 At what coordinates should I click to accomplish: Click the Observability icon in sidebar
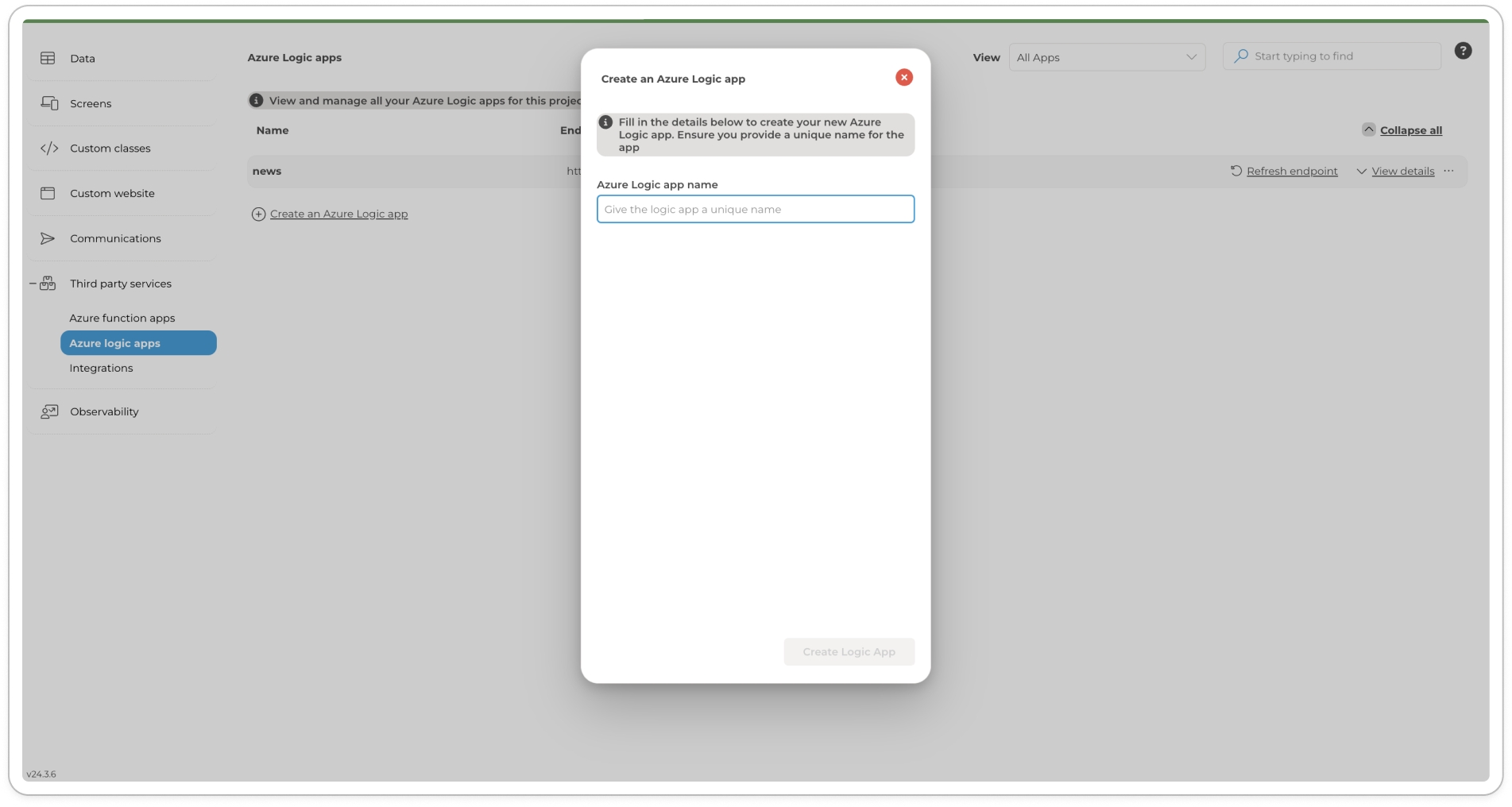(x=49, y=411)
